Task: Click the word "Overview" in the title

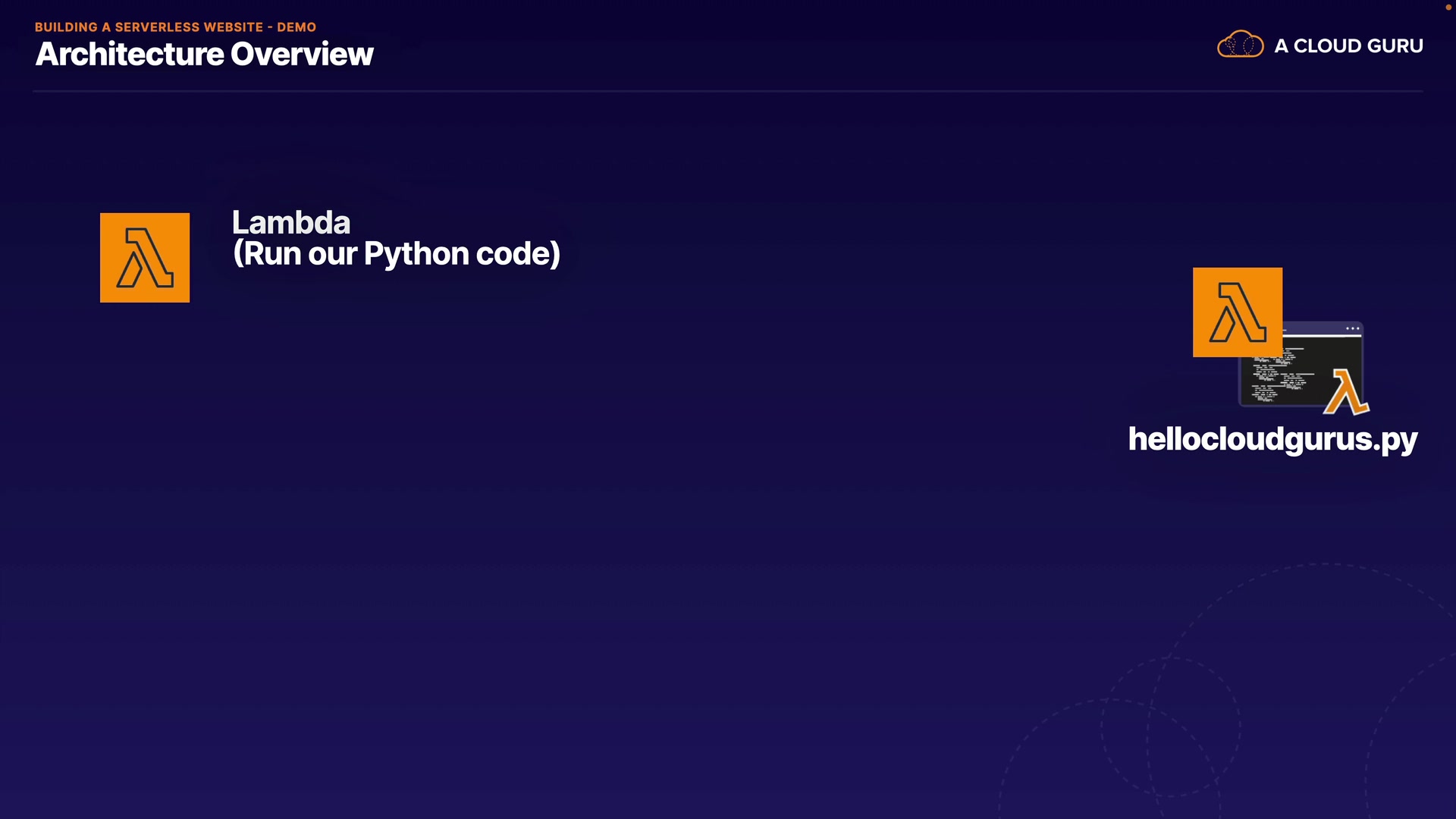Action: [x=302, y=55]
